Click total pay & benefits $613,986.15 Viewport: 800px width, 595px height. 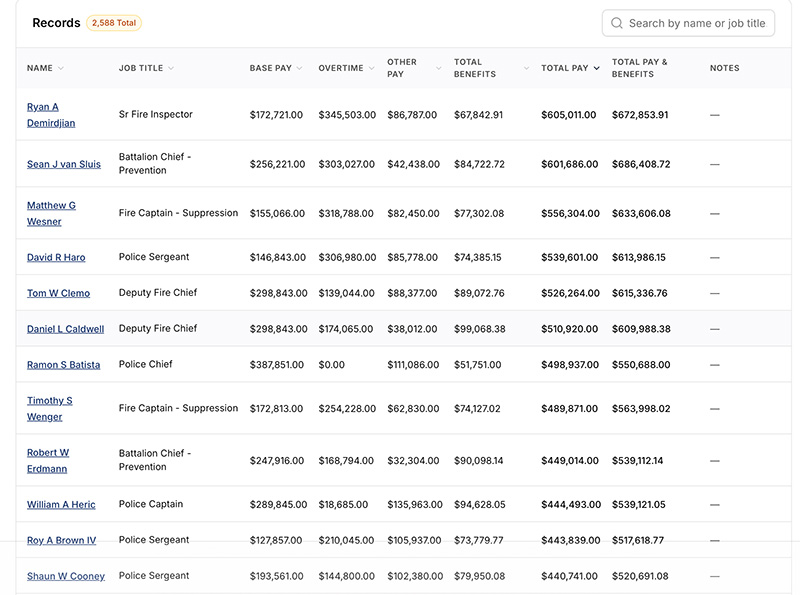pyautogui.click(x=638, y=257)
